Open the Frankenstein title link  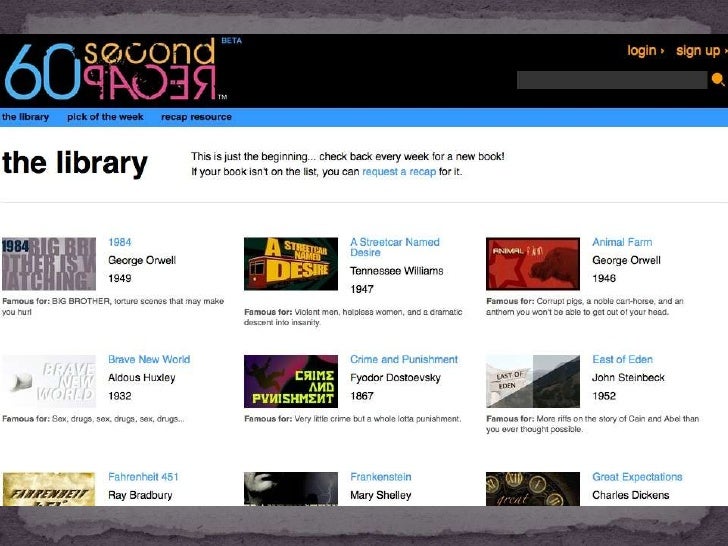click(381, 477)
